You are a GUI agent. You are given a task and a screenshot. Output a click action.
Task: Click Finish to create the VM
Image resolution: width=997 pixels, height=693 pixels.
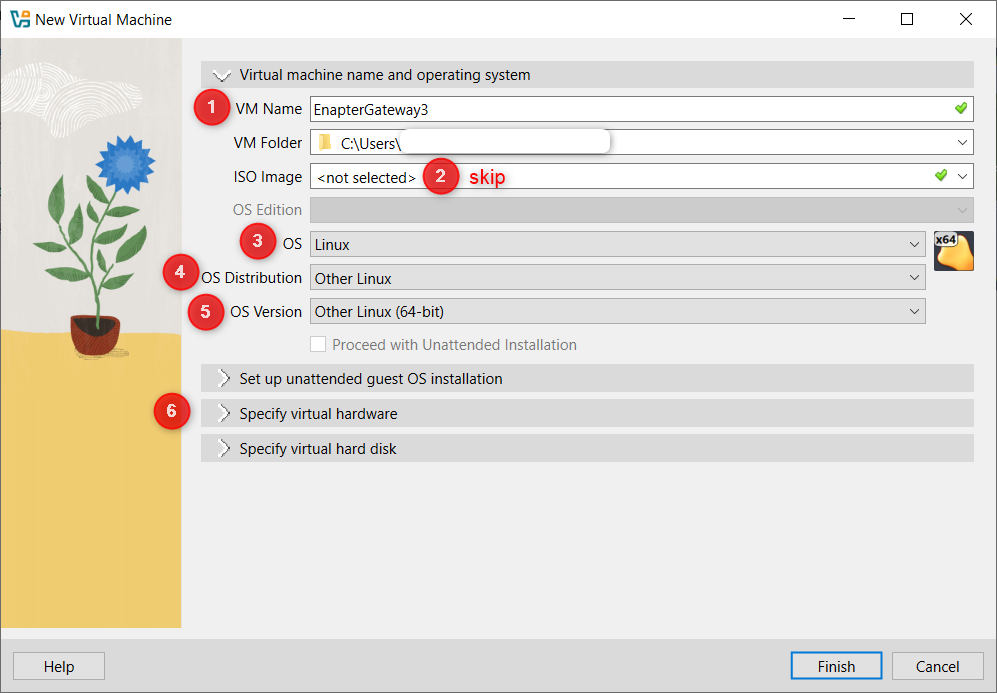[x=836, y=666]
